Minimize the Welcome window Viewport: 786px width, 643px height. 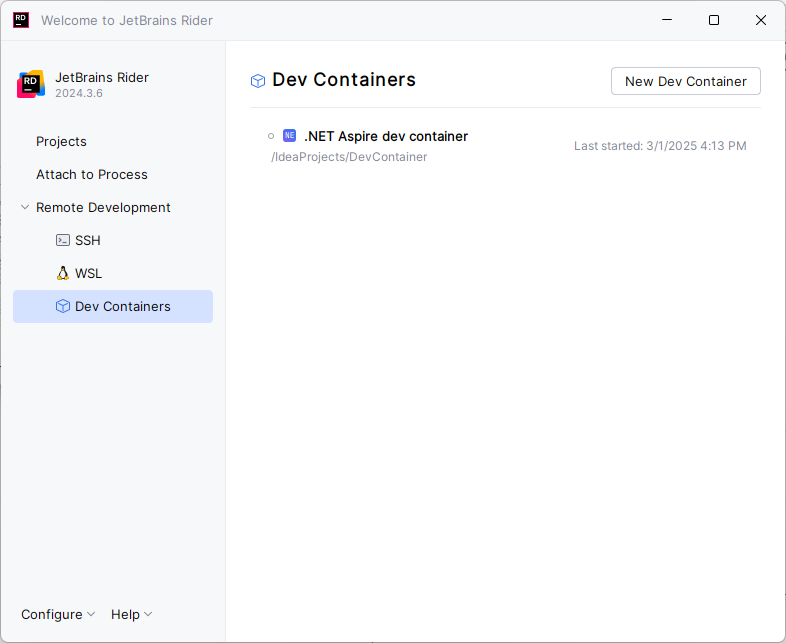pos(667,20)
